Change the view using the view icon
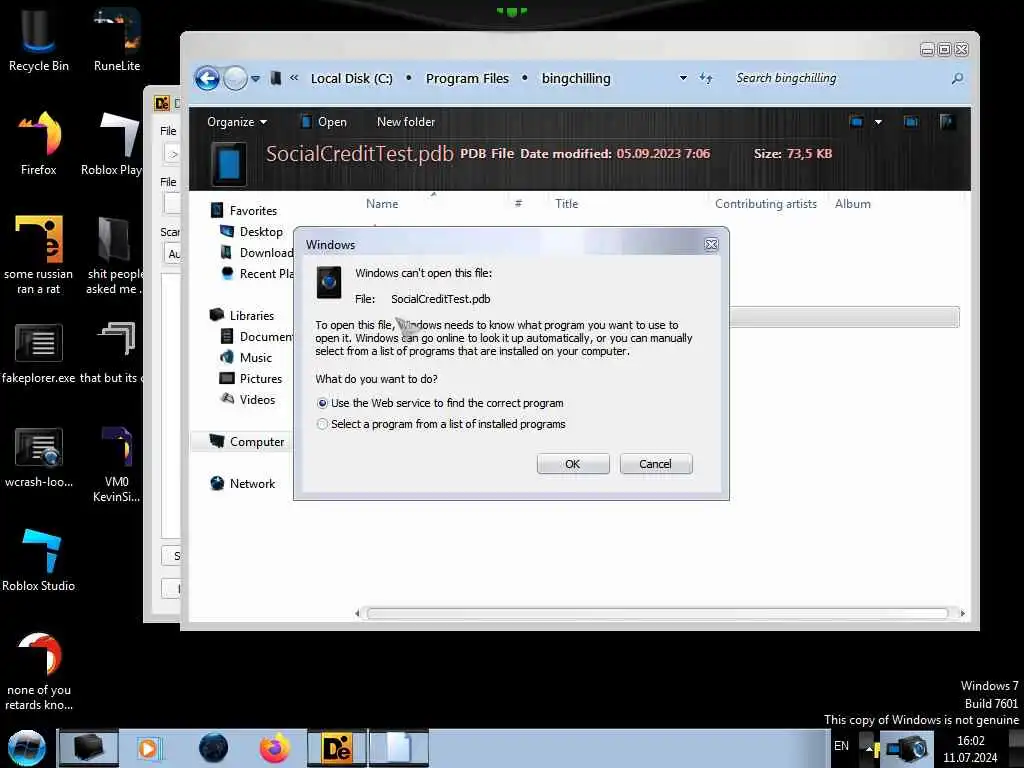 tap(856, 121)
